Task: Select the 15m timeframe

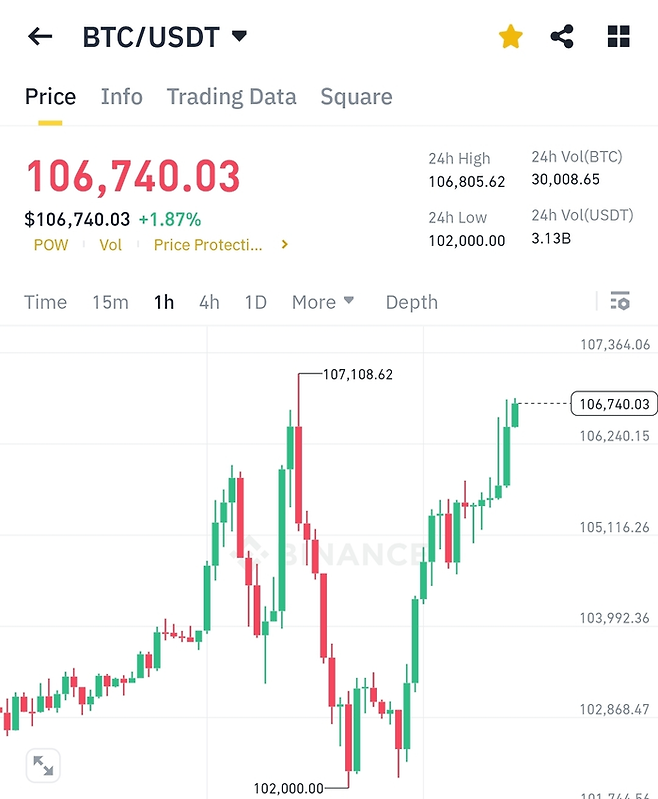Action: 110,302
